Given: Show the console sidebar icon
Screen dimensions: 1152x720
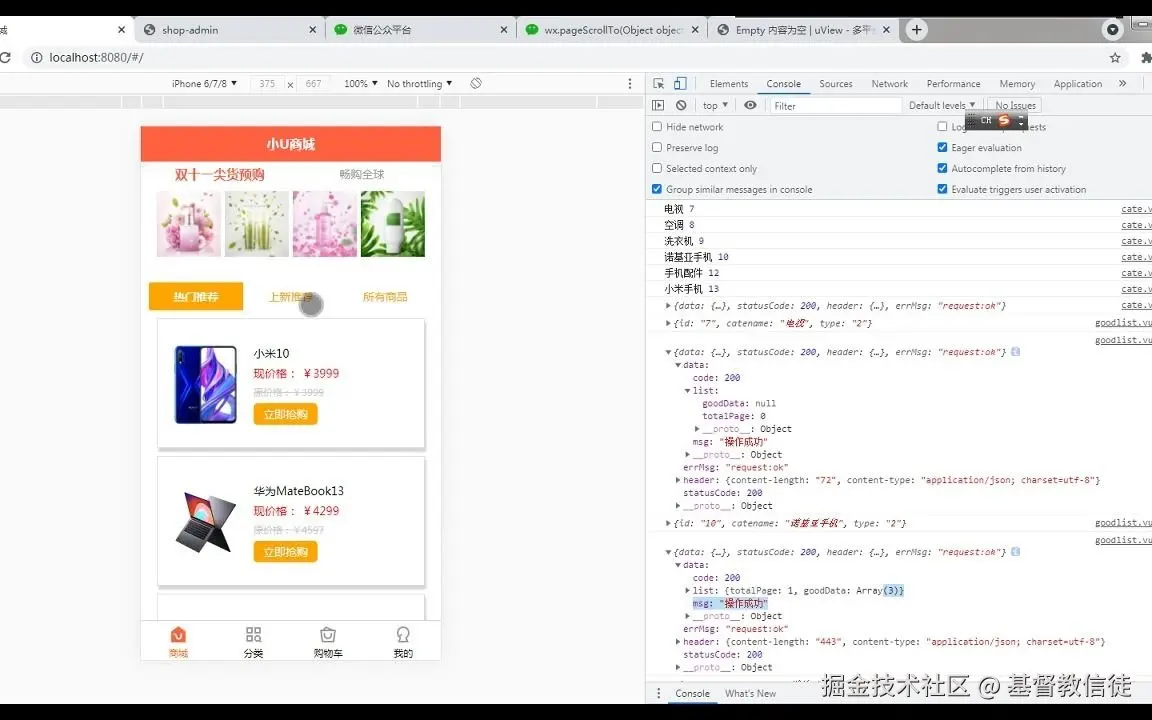Looking at the screenshot, I should (x=658, y=105).
